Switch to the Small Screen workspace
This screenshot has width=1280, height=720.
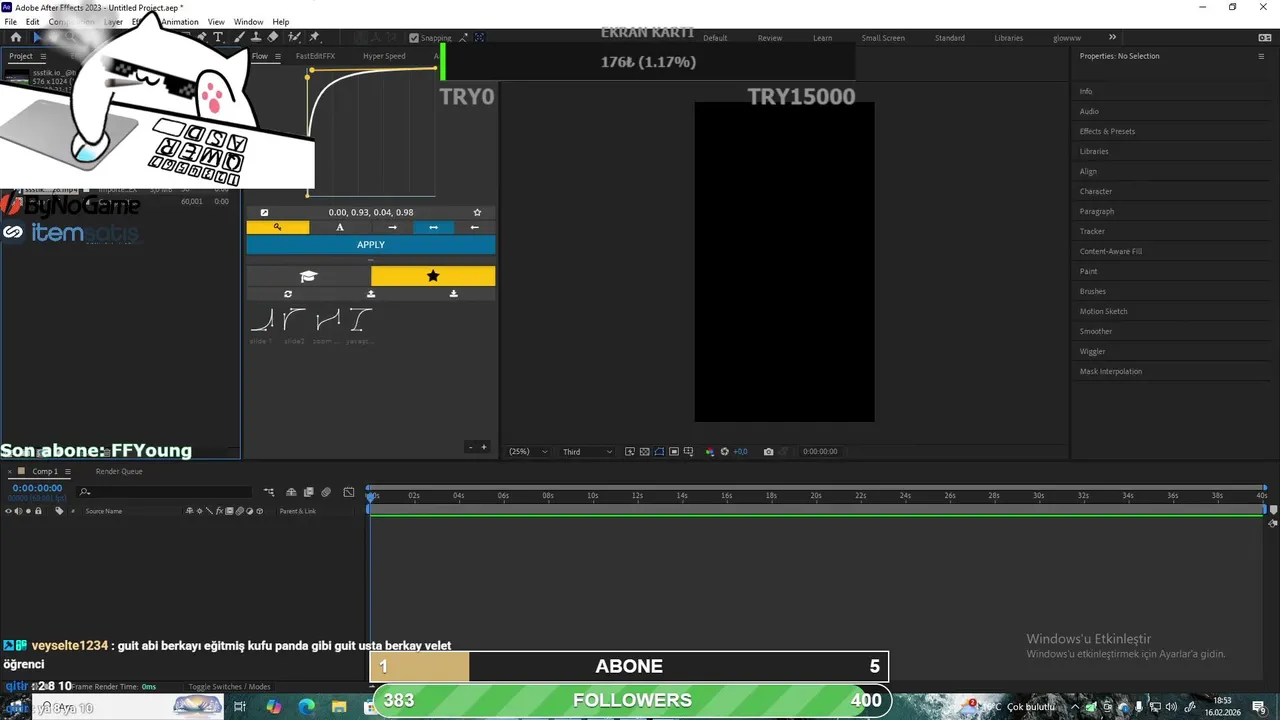point(883,38)
